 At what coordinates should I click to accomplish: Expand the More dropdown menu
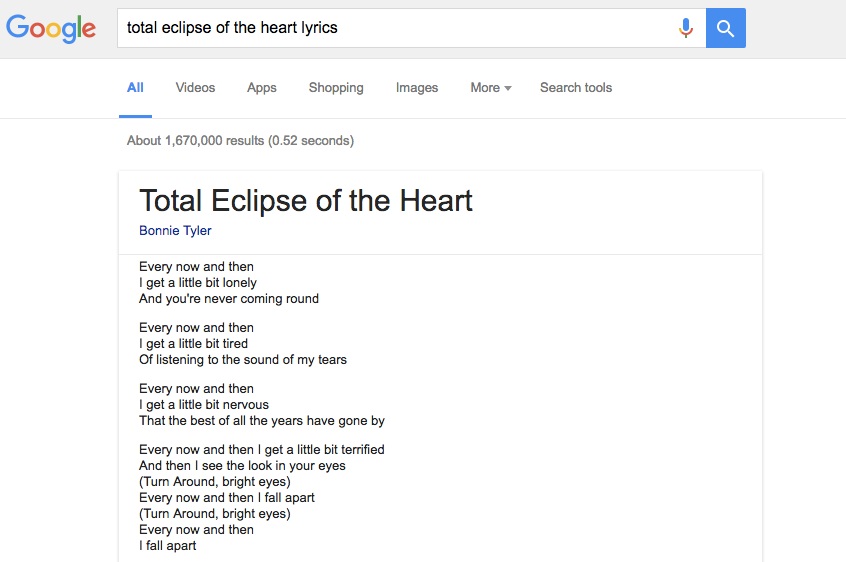[490, 88]
